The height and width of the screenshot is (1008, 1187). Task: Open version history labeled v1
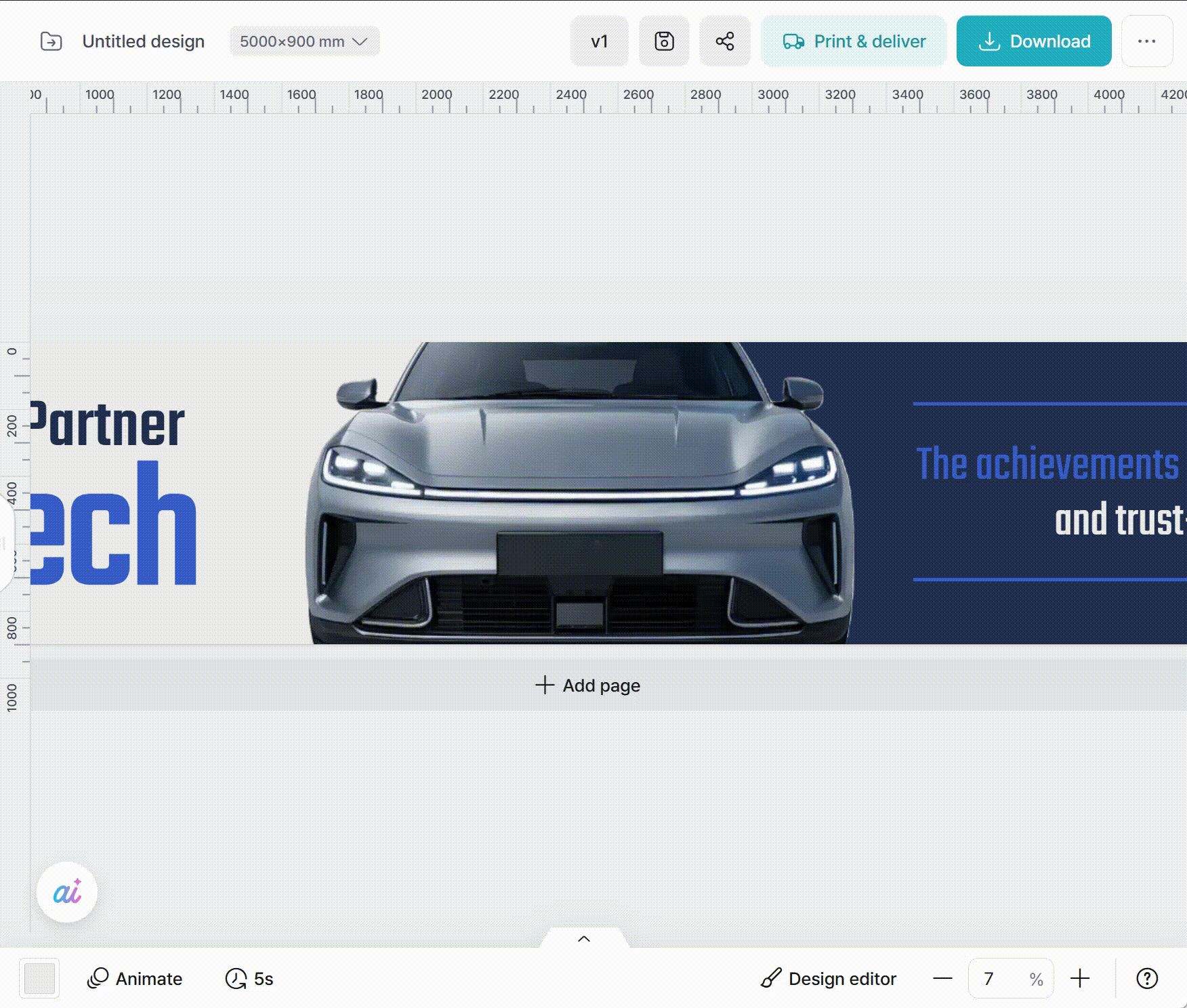pyautogui.click(x=599, y=41)
